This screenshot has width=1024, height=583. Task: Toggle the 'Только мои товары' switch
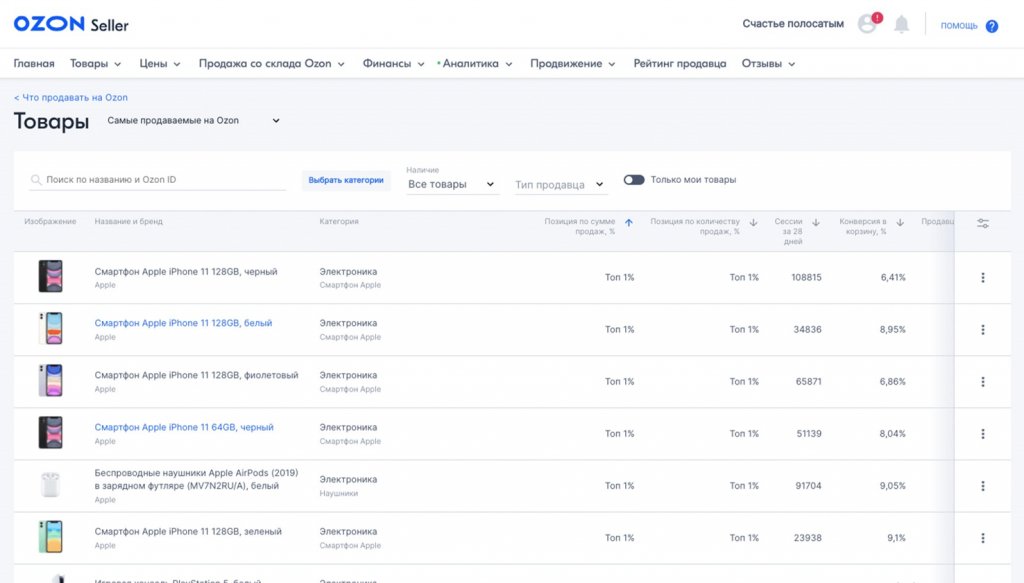(x=634, y=180)
